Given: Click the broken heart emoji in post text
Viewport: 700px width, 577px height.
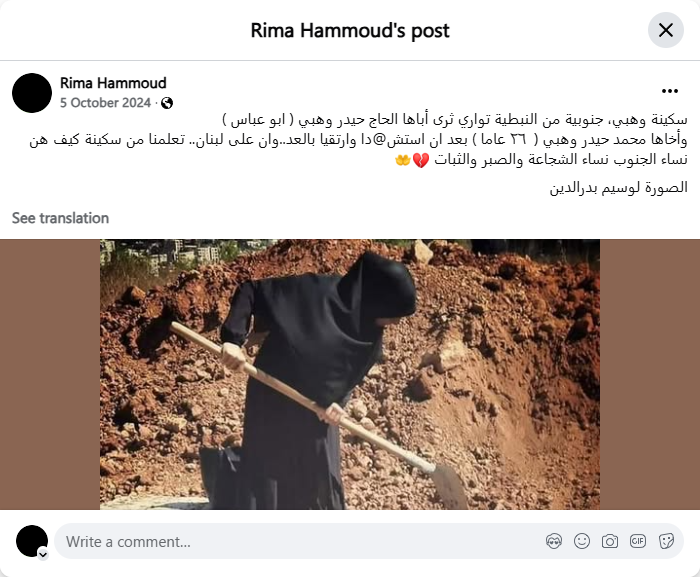Looking at the screenshot, I should [x=421, y=160].
